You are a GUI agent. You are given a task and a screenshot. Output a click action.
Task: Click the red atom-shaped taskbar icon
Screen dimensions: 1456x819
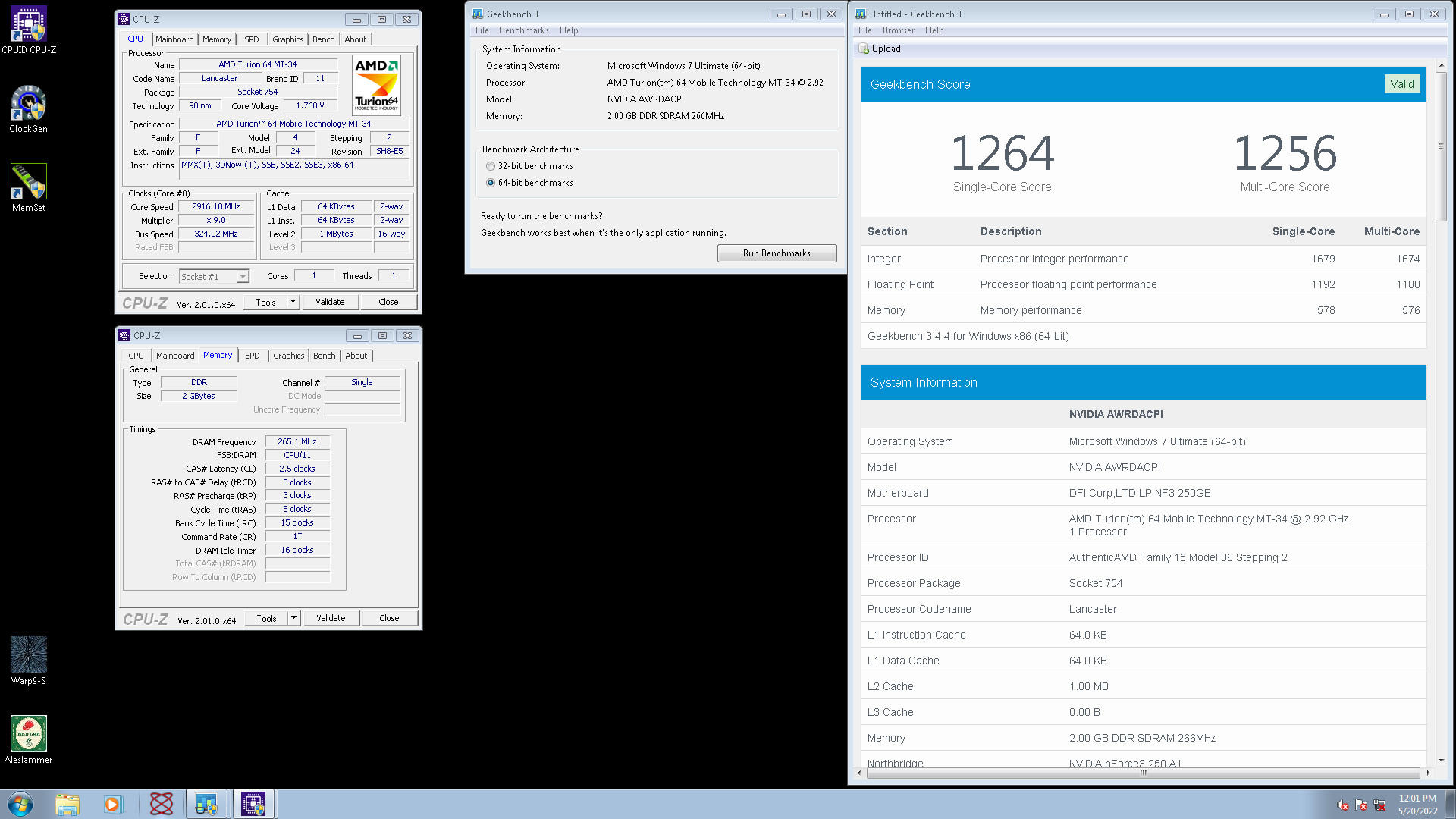pos(162,804)
